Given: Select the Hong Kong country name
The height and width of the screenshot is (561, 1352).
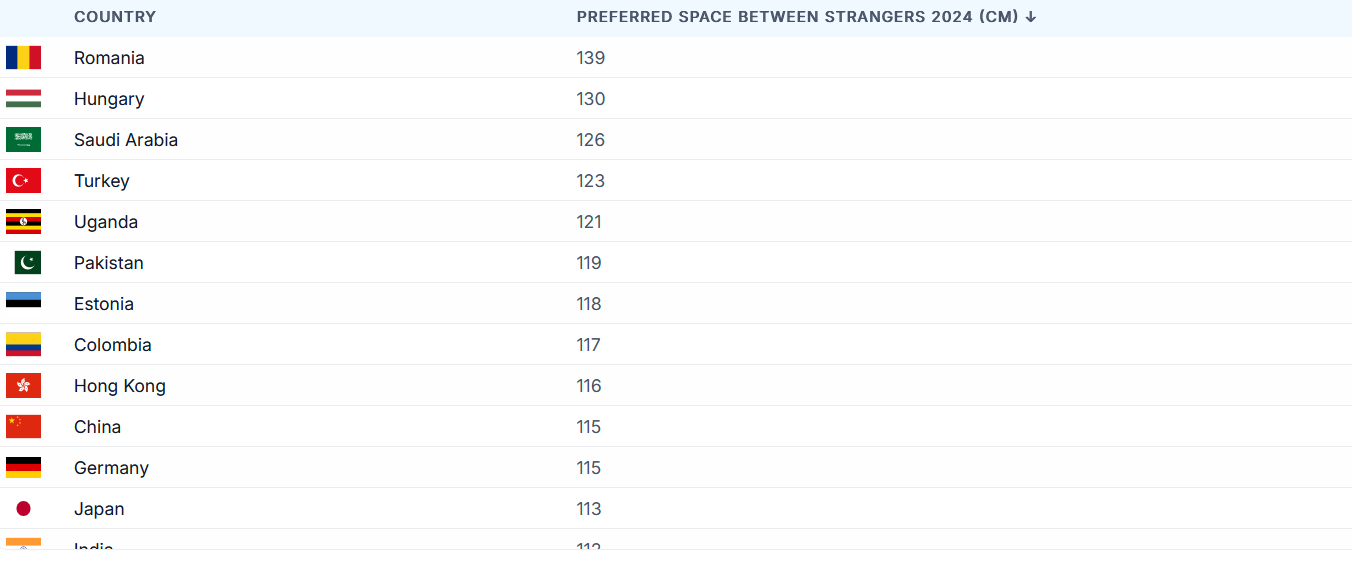Looking at the screenshot, I should [120, 386].
